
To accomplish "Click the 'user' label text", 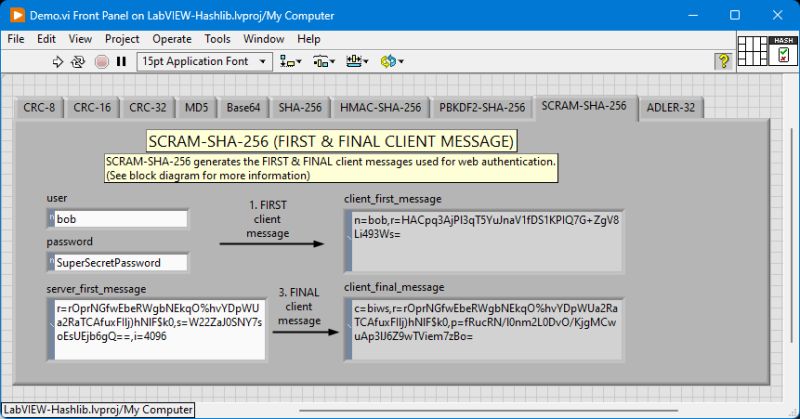I will pyautogui.click(x=57, y=198).
